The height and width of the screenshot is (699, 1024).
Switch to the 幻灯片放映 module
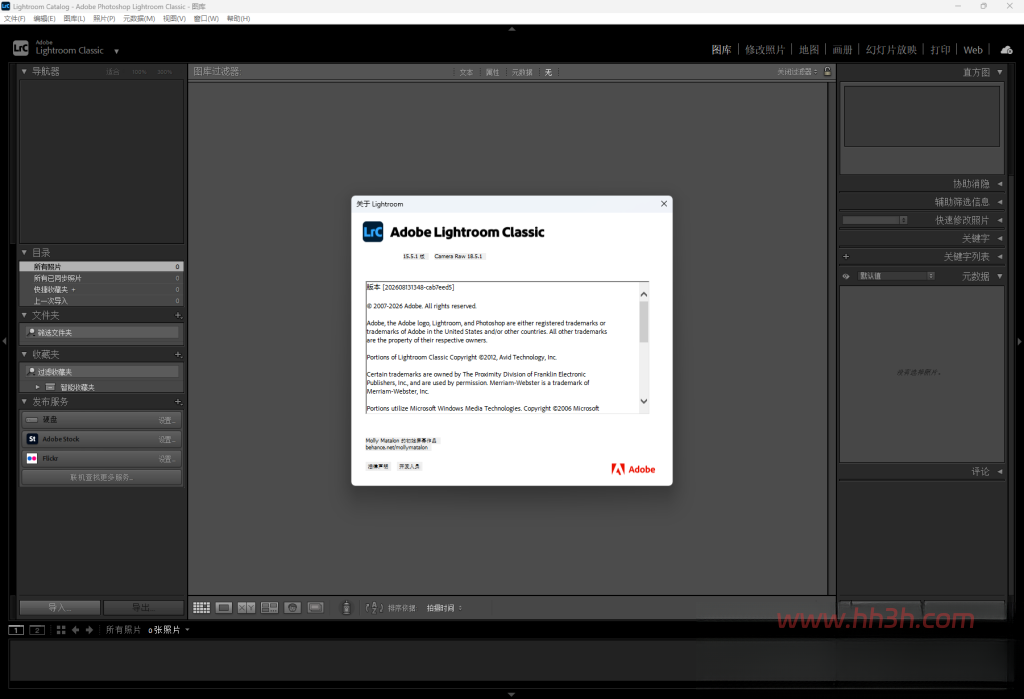coord(891,50)
